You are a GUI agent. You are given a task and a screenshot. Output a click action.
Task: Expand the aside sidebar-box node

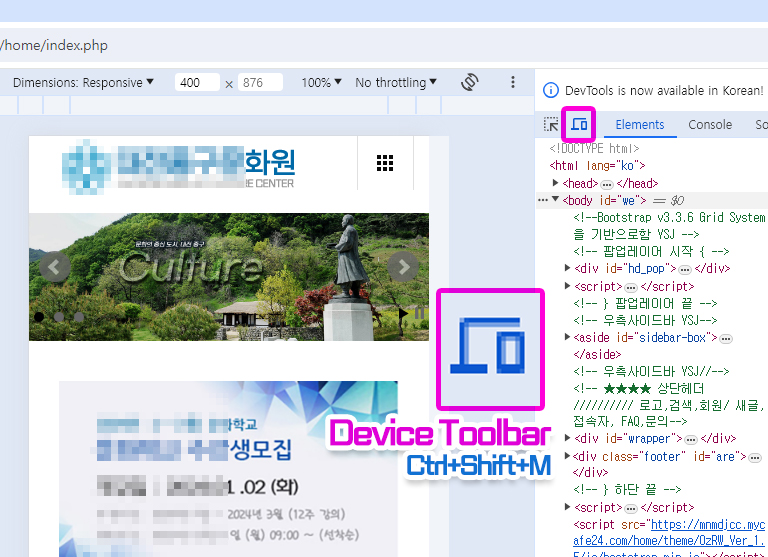click(569, 337)
